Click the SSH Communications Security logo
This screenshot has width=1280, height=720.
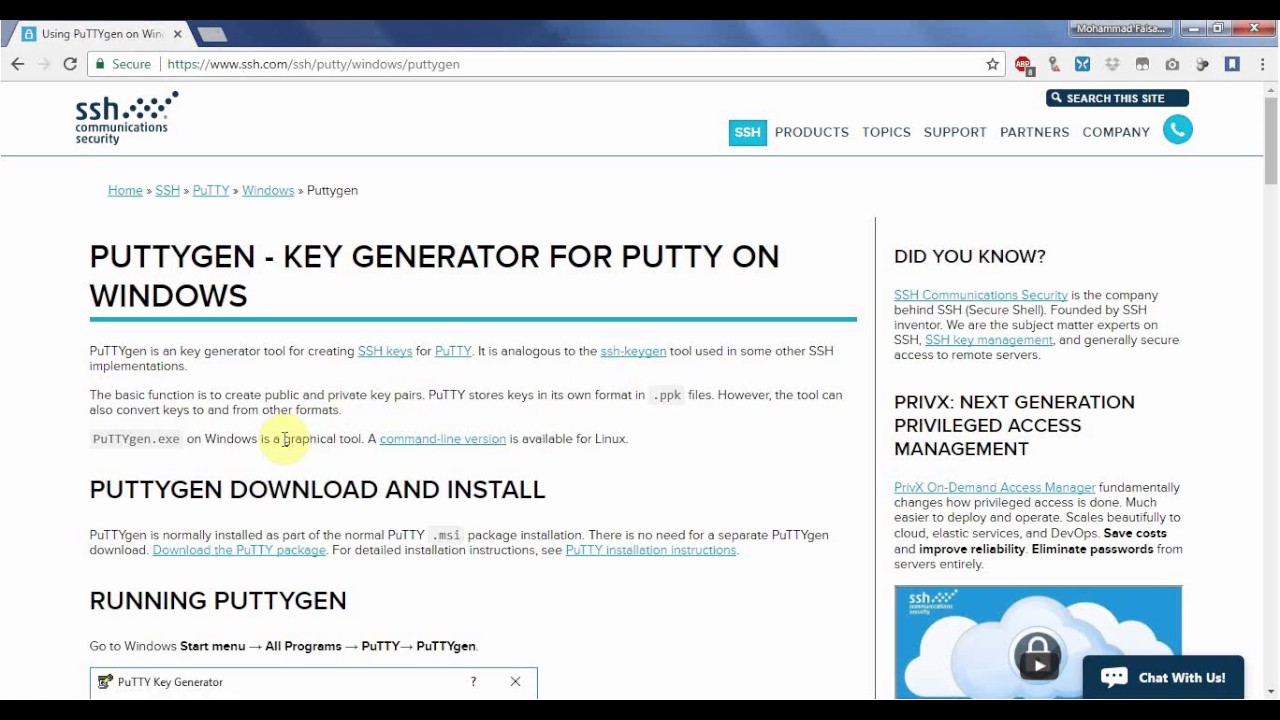(x=127, y=118)
